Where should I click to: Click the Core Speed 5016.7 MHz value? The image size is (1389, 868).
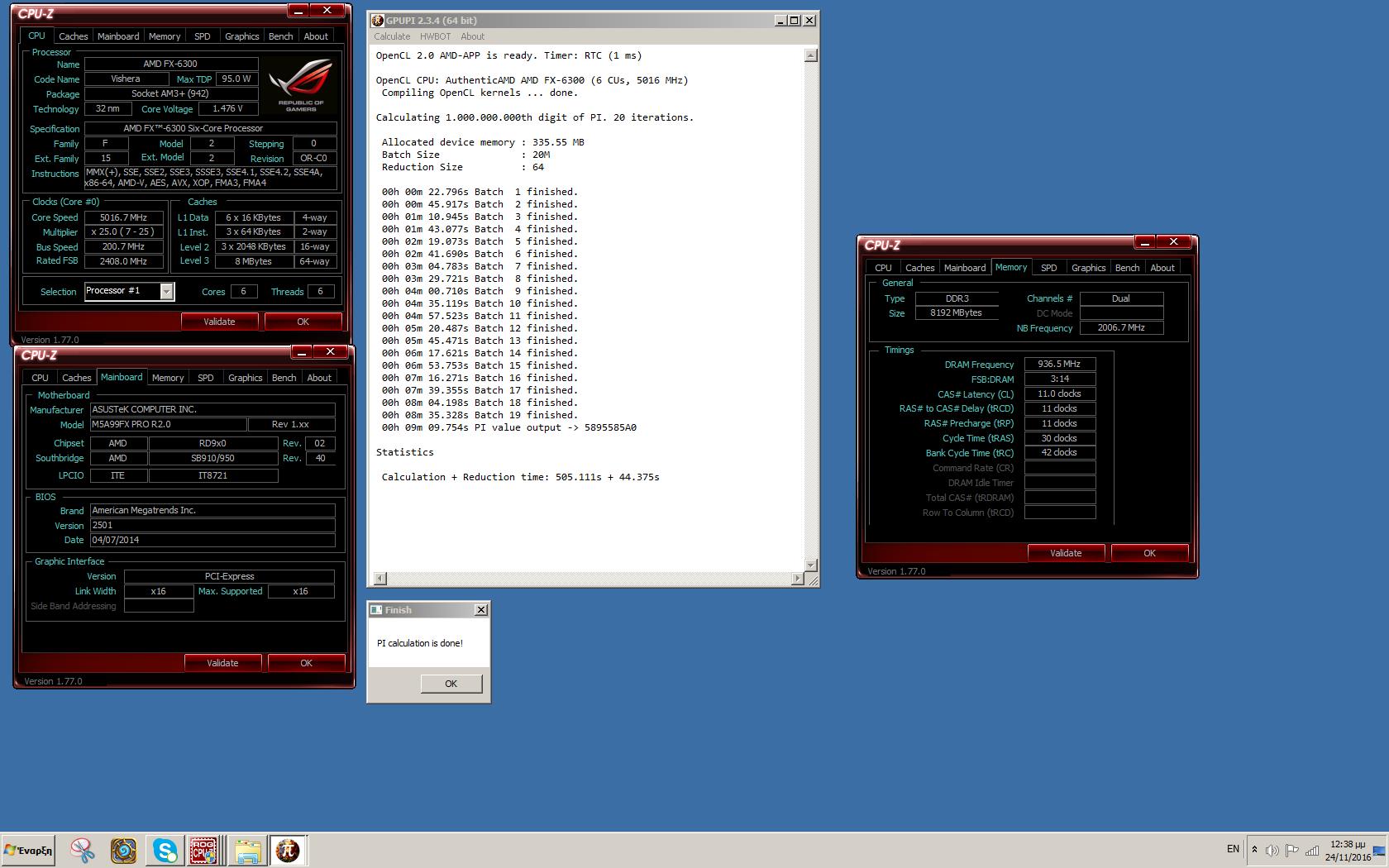tap(123, 217)
